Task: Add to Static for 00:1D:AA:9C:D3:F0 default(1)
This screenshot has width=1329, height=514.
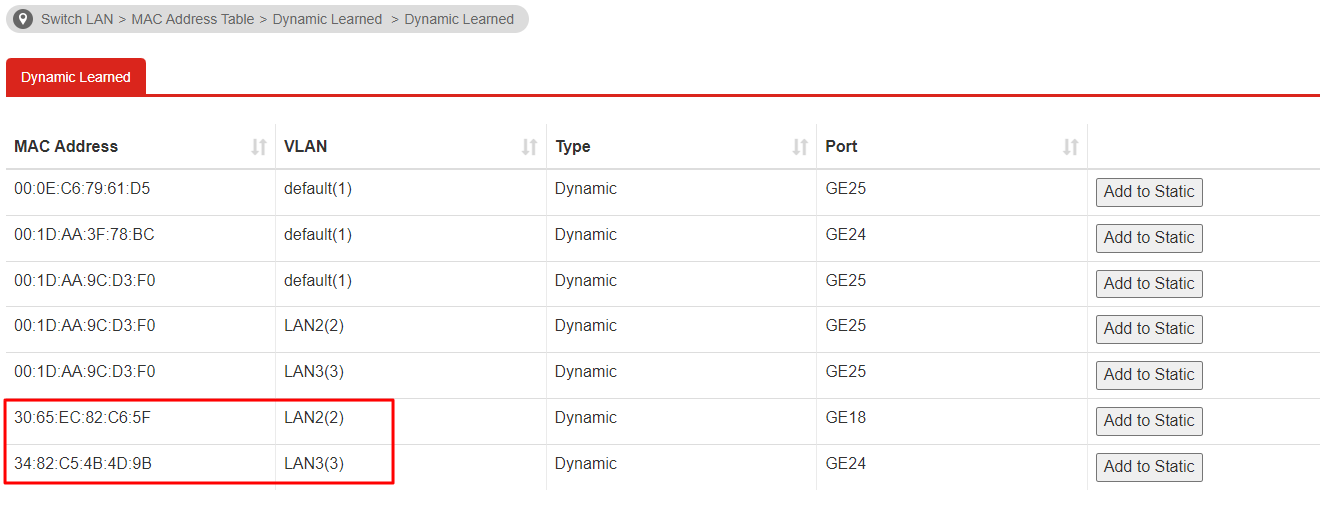Action: (x=1149, y=284)
